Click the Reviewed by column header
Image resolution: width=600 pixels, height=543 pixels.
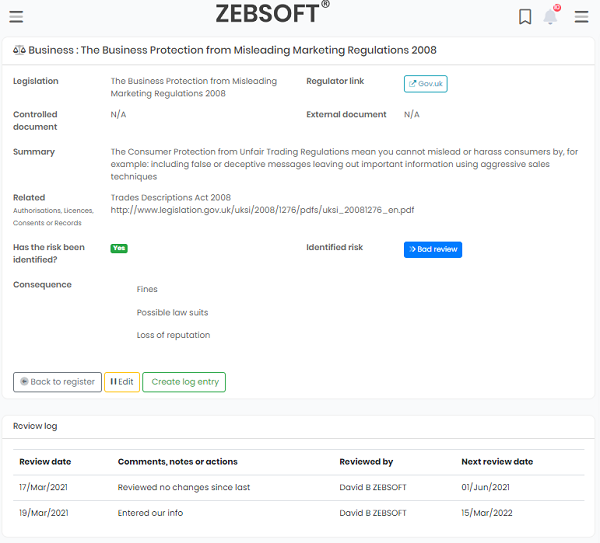(x=366, y=462)
